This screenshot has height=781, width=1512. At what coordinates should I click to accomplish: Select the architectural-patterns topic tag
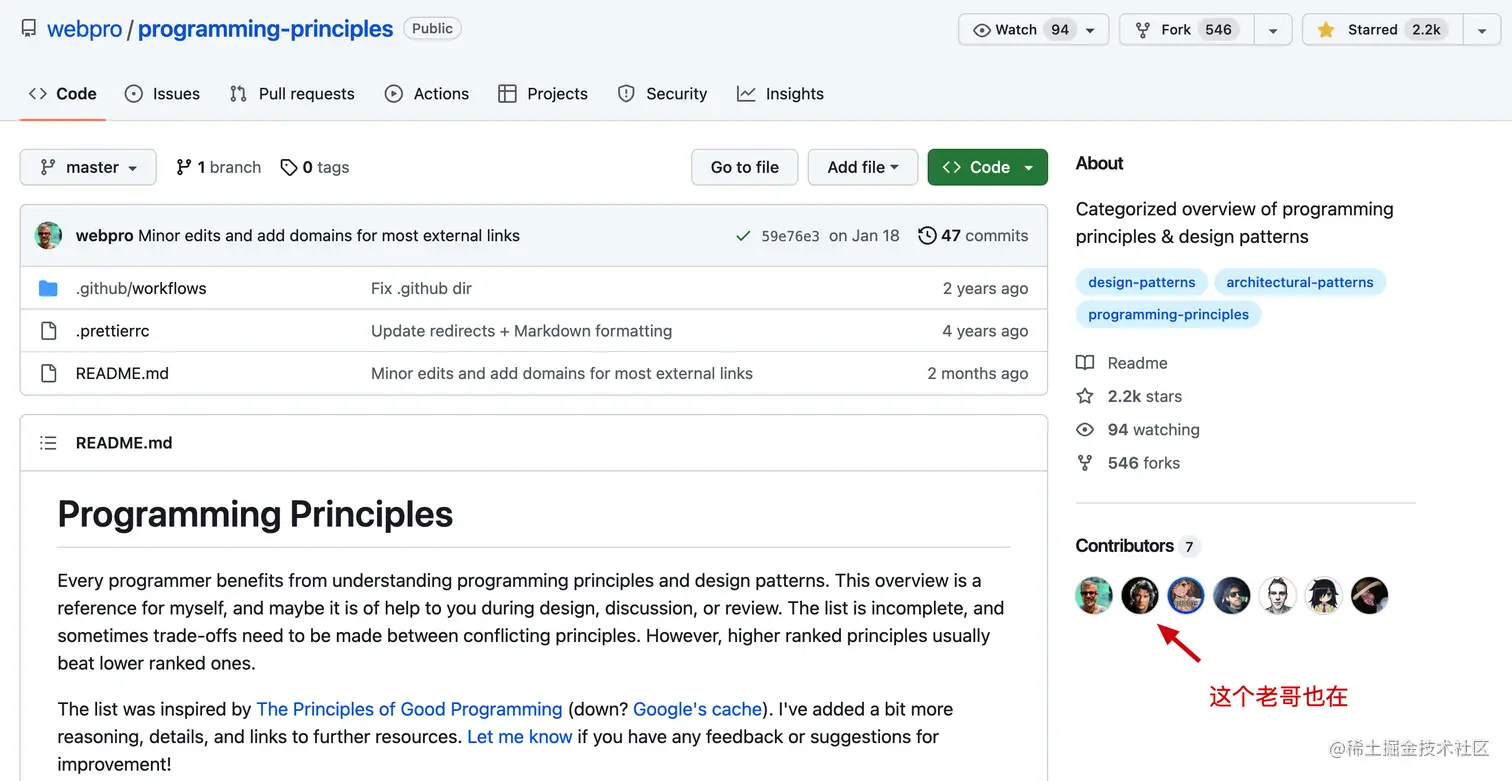[1300, 282]
